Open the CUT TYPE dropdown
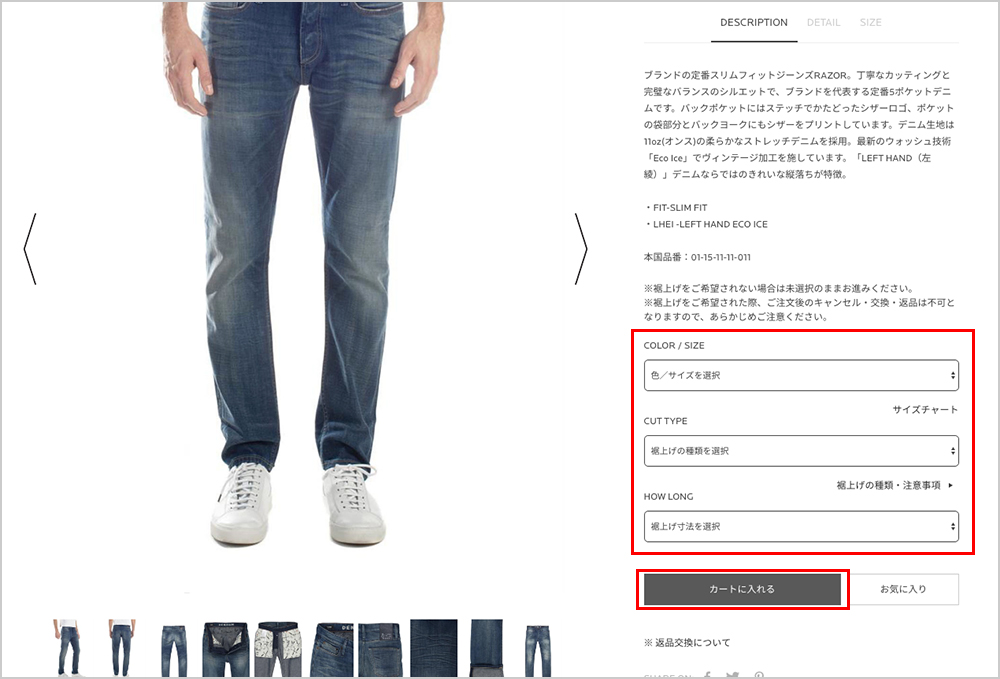 pos(801,451)
